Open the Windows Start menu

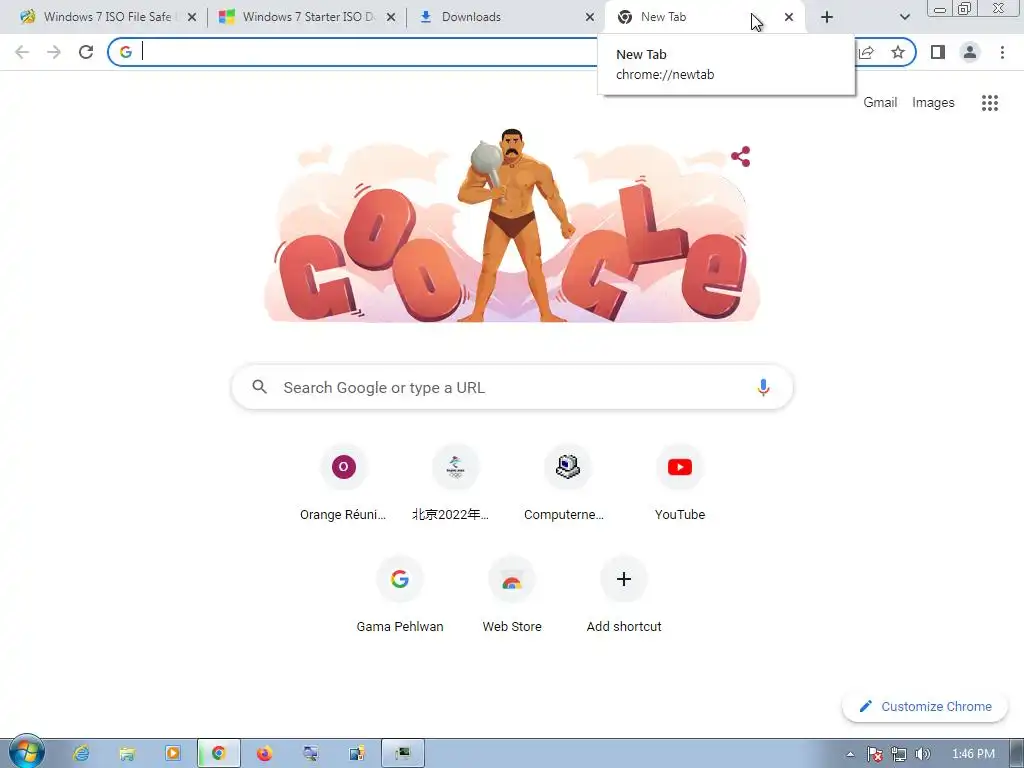pyautogui.click(x=26, y=752)
